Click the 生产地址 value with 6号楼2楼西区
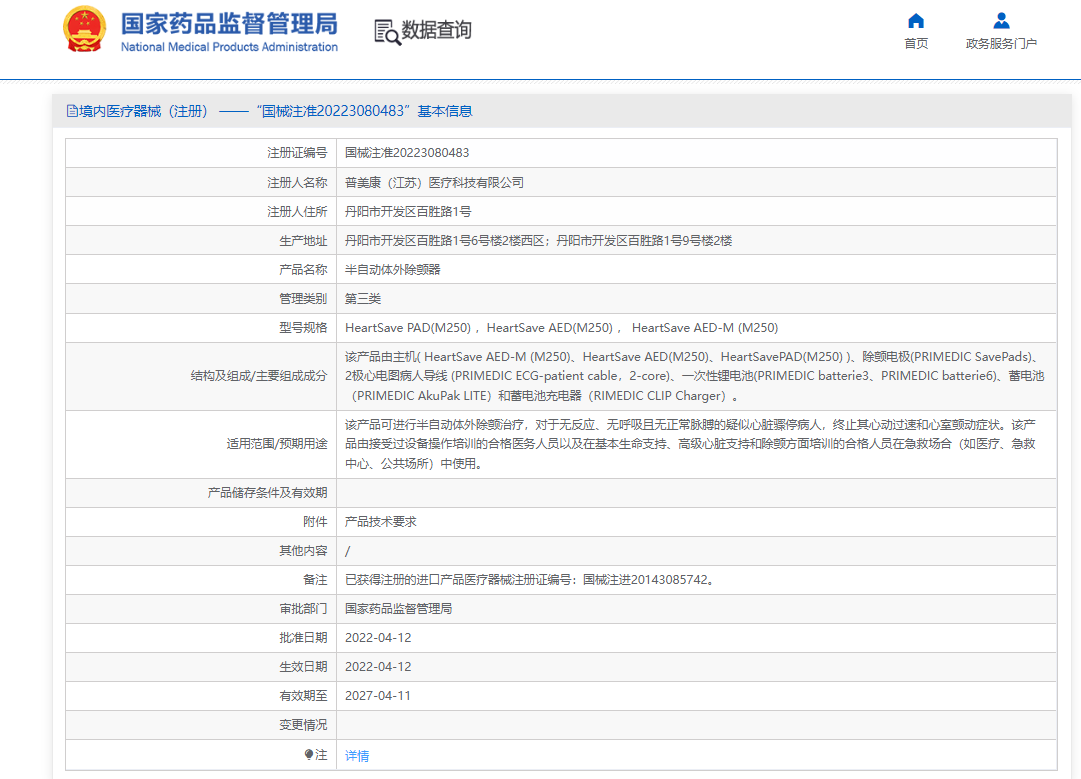 coord(538,241)
